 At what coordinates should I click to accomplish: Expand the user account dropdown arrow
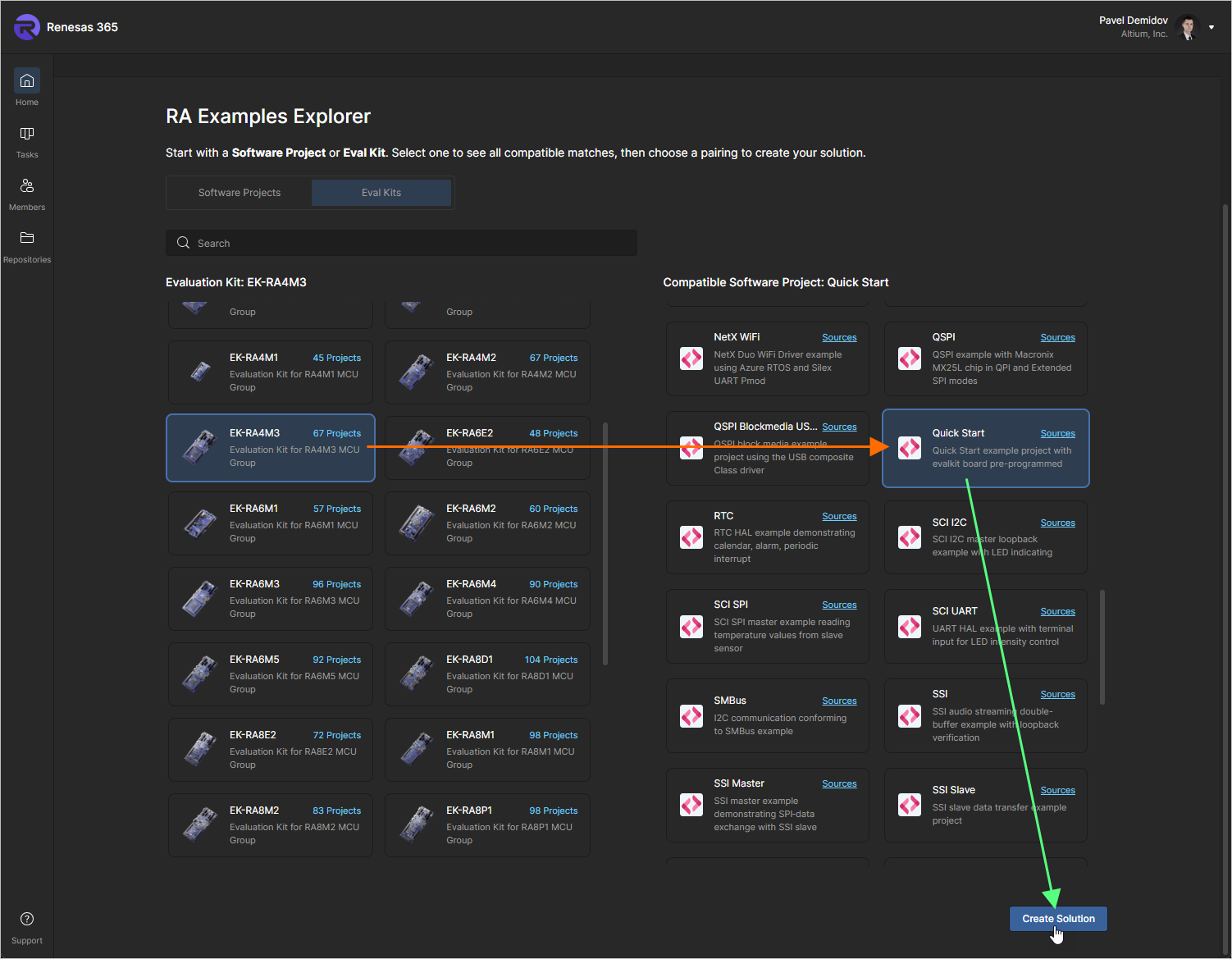1211,27
